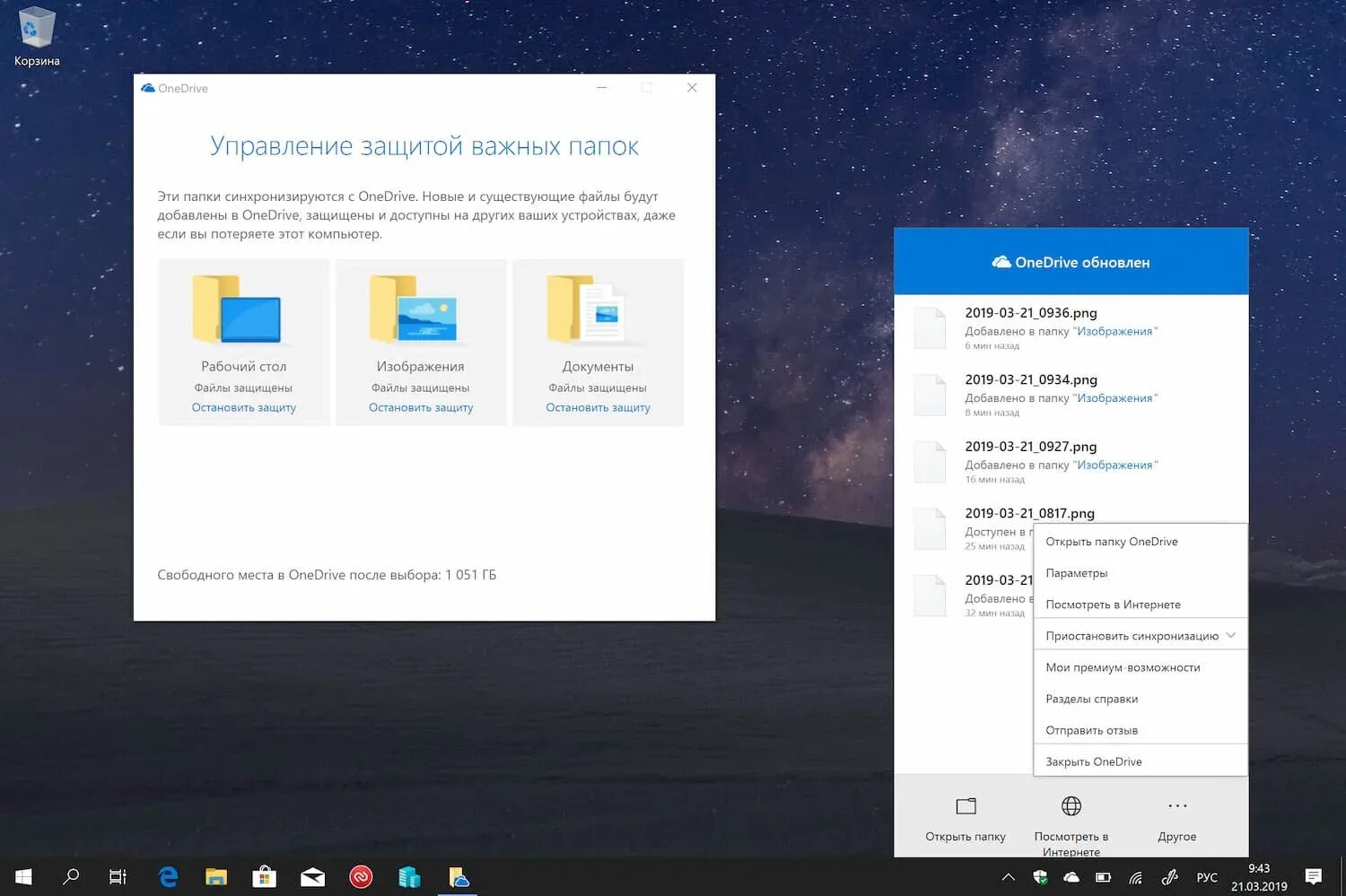Click Windows Security shield tray icon
Viewport: 1346px width, 896px height.
[1040, 877]
